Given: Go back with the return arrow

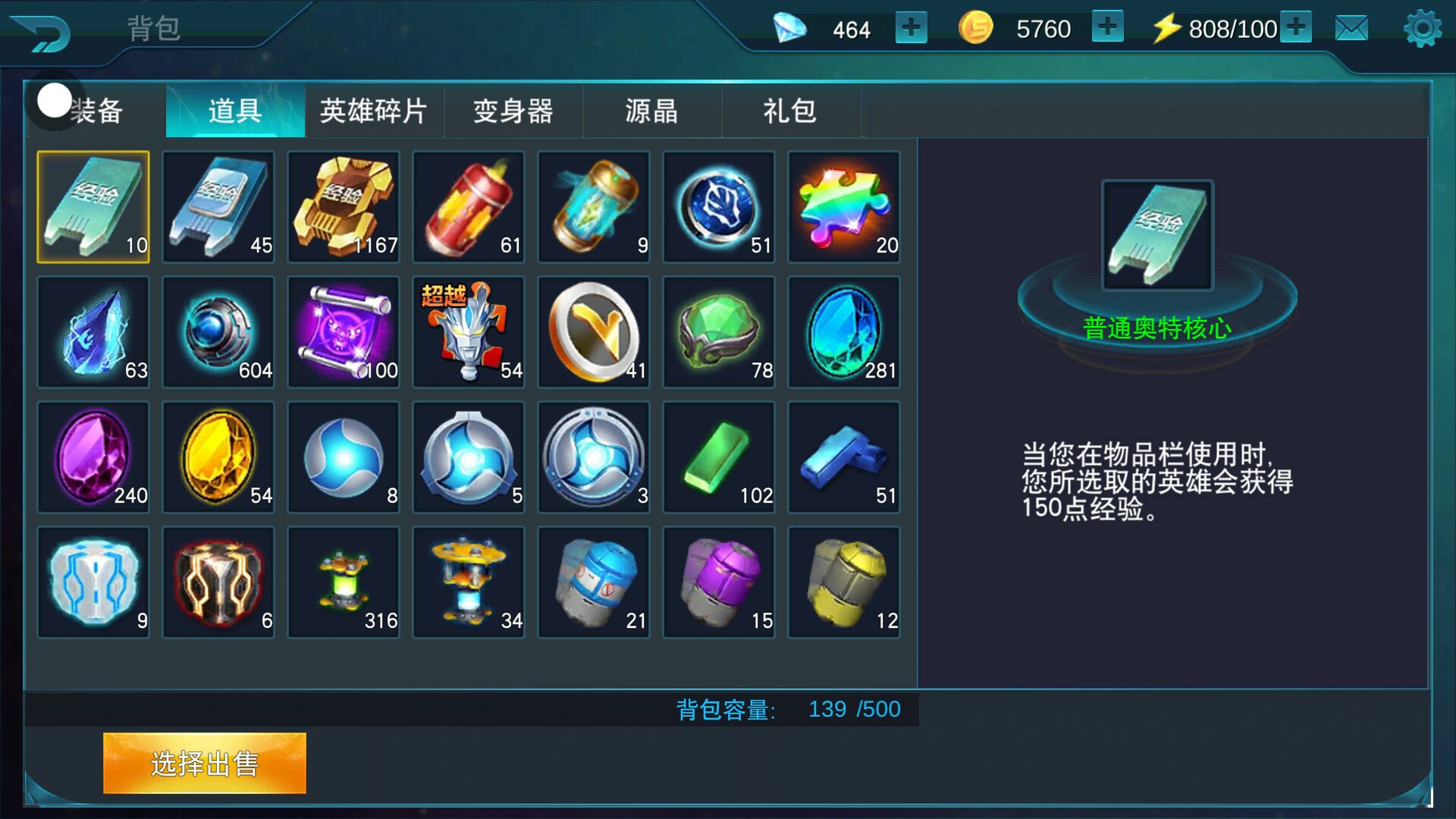Looking at the screenshot, I should 41,33.
